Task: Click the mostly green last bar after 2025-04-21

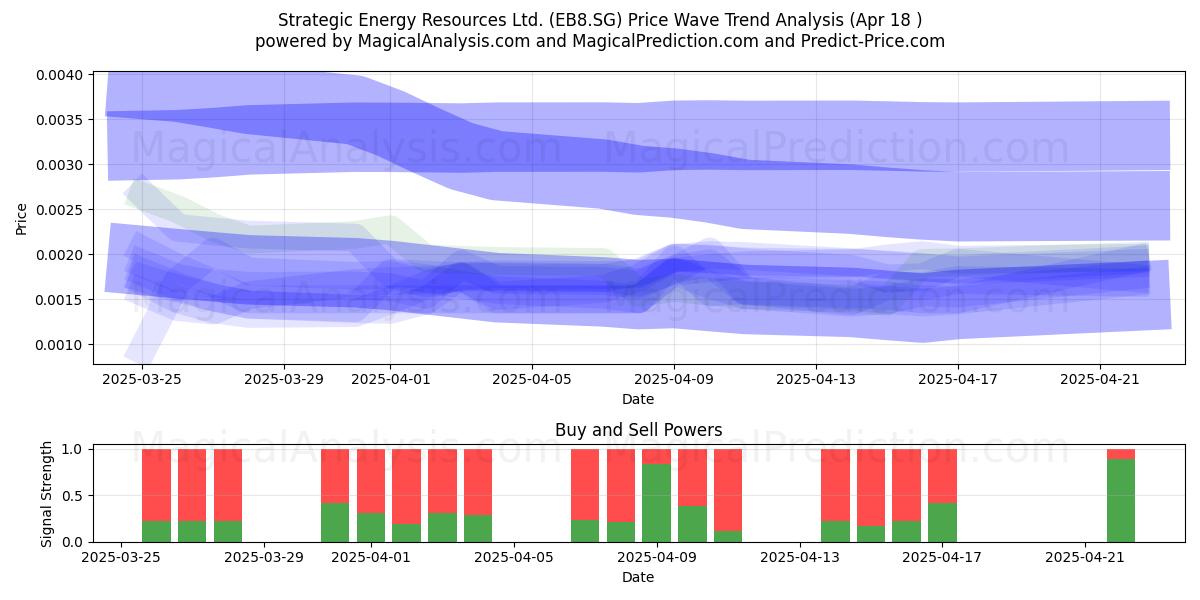Action: pos(1121,501)
